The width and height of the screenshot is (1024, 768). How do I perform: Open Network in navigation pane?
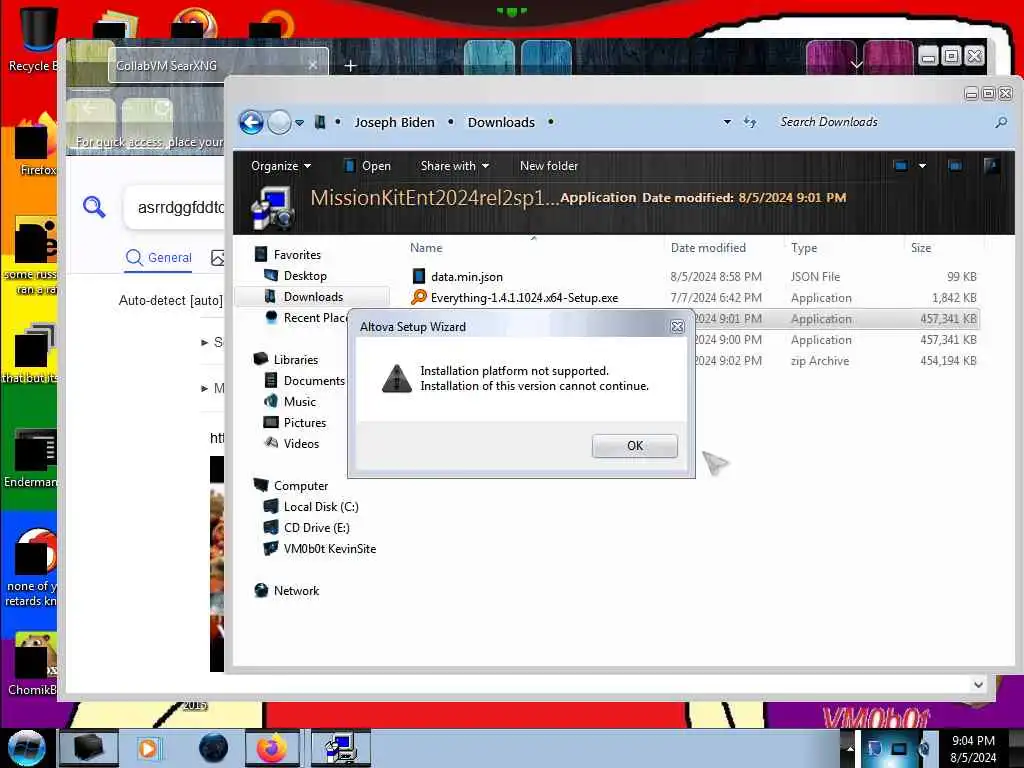(x=296, y=590)
